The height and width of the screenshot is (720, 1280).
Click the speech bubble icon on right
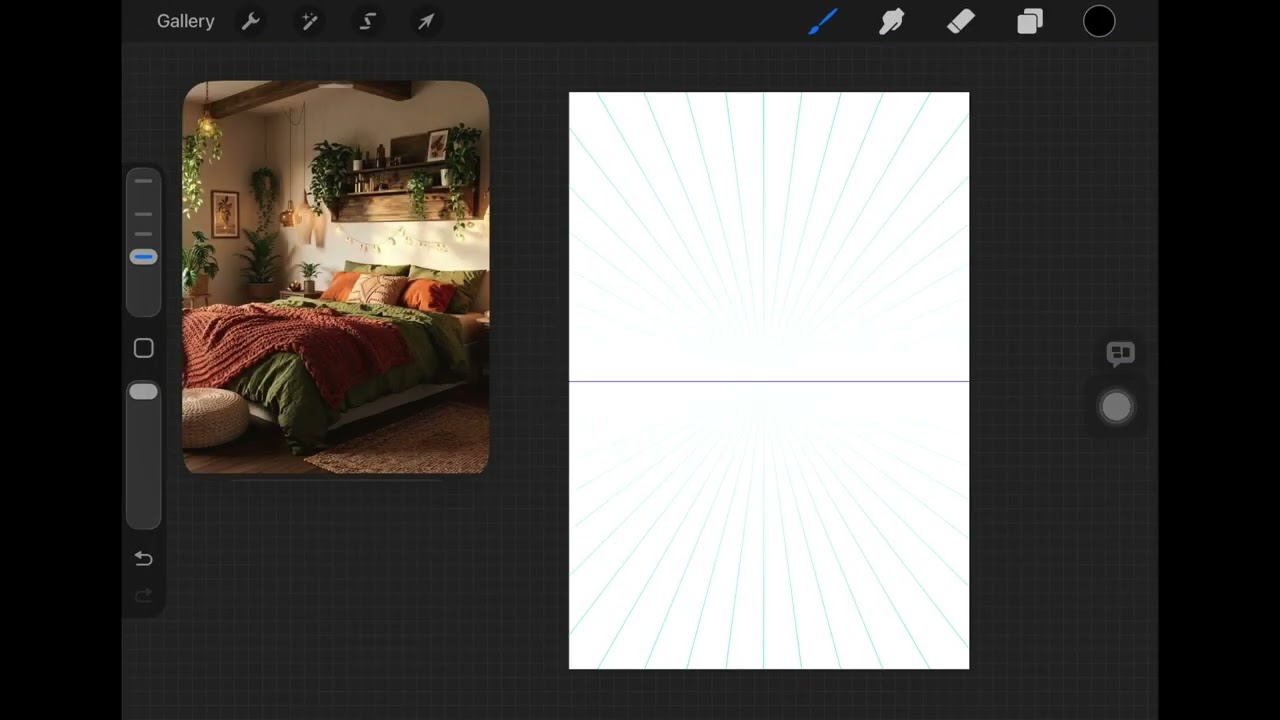click(x=1120, y=353)
